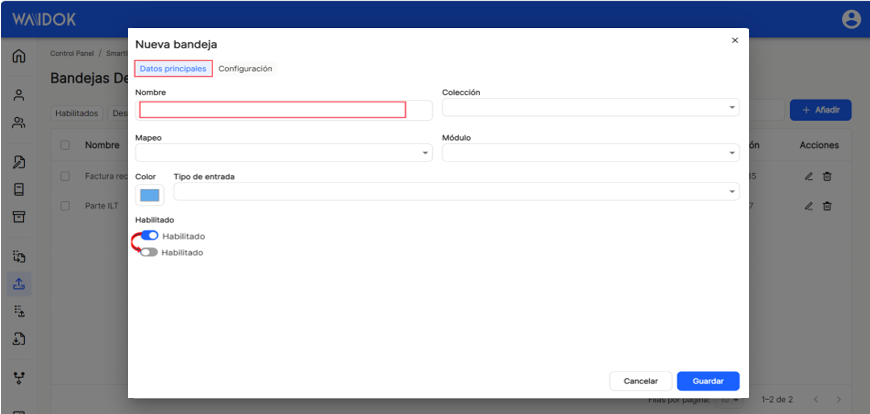This screenshot has width=870, height=414.
Task: Click the Añadir button
Action: click(821, 110)
